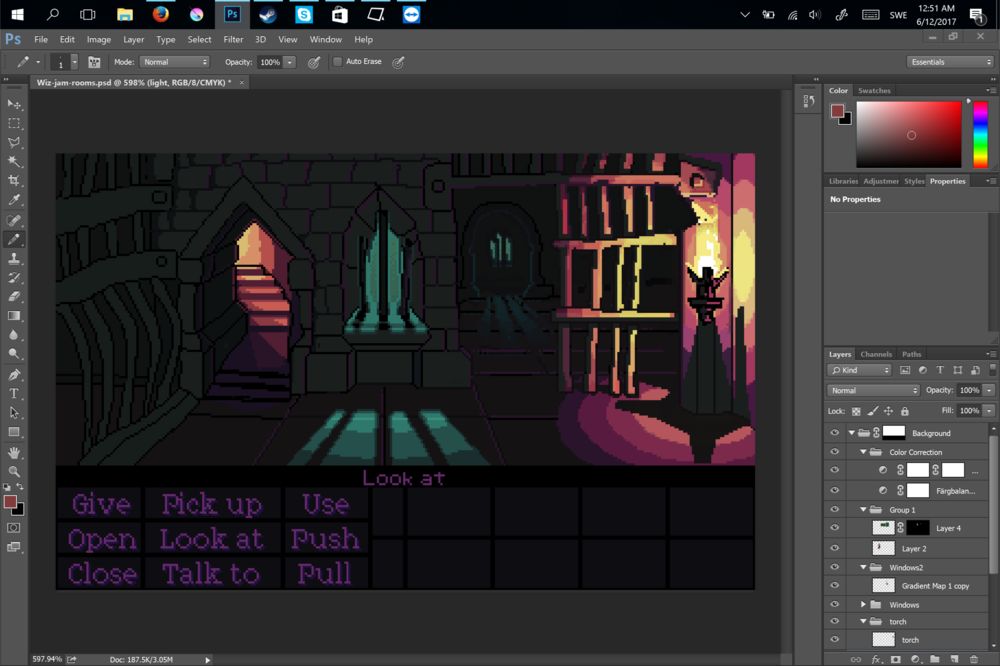The height and width of the screenshot is (666, 1000).
Task: Select the Magic Wand tool
Action: pos(14,162)
